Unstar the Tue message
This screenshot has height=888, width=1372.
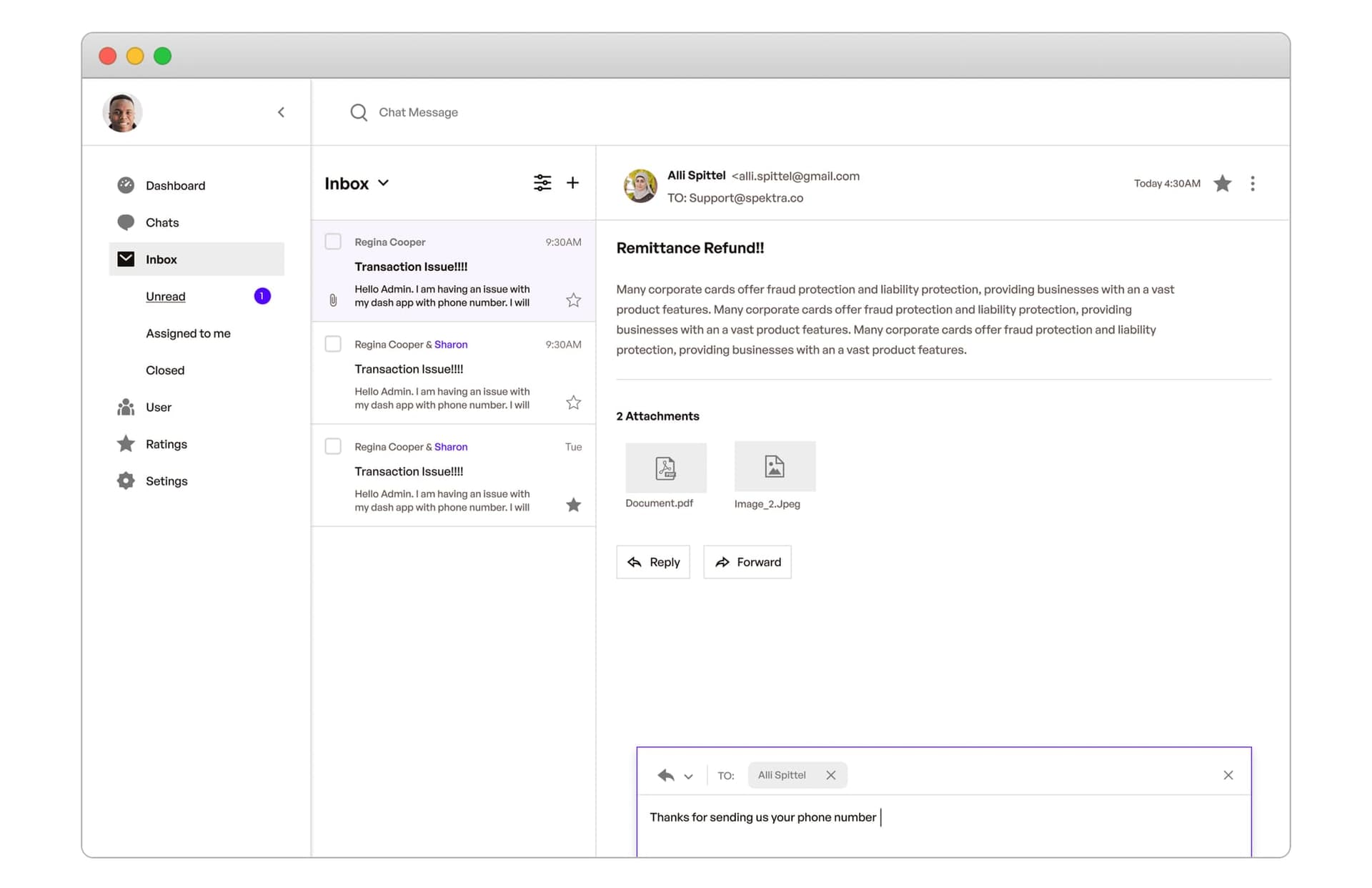pyautogui.click(x=573, y=505)
